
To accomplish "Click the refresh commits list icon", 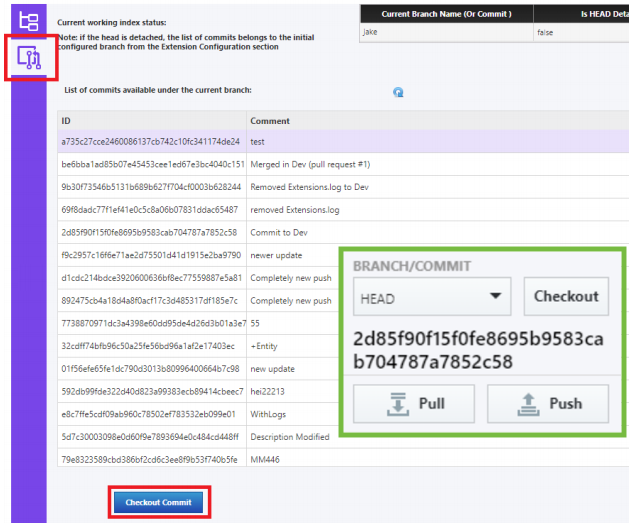I will pos(398,92).
